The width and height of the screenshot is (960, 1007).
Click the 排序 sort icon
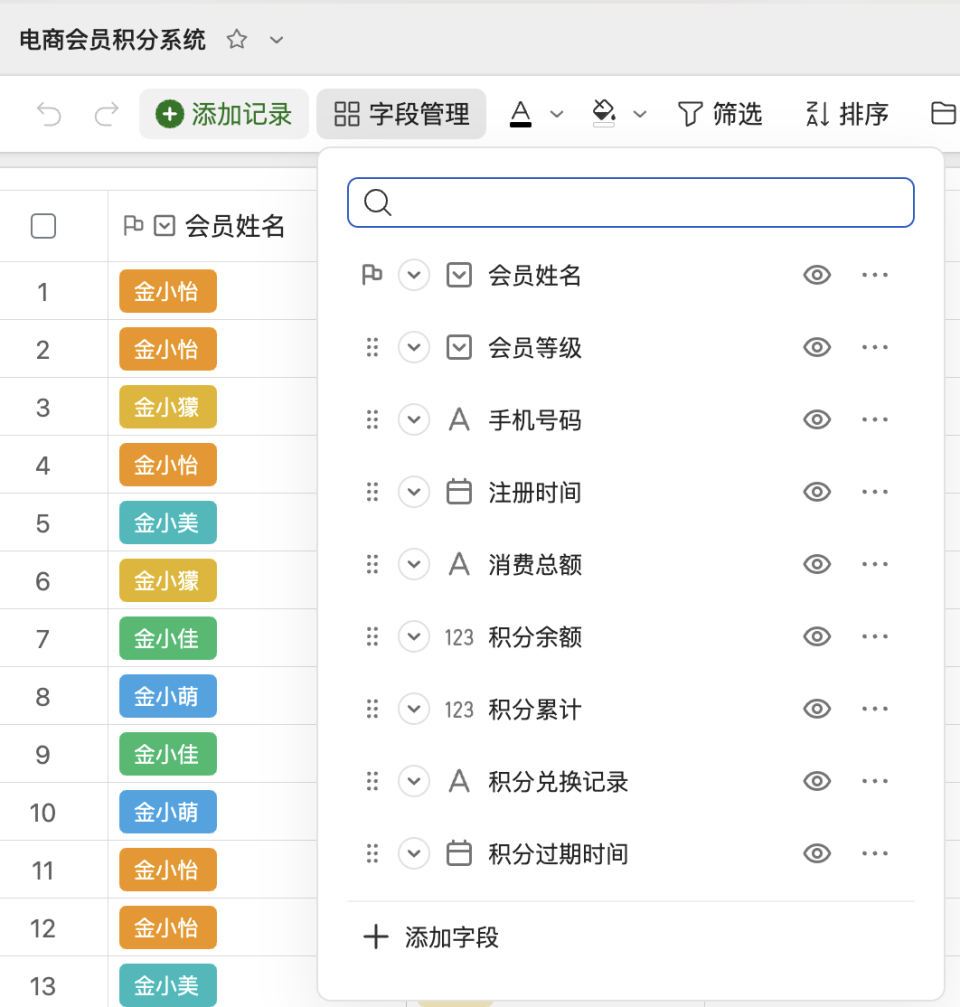pos(818,114)
